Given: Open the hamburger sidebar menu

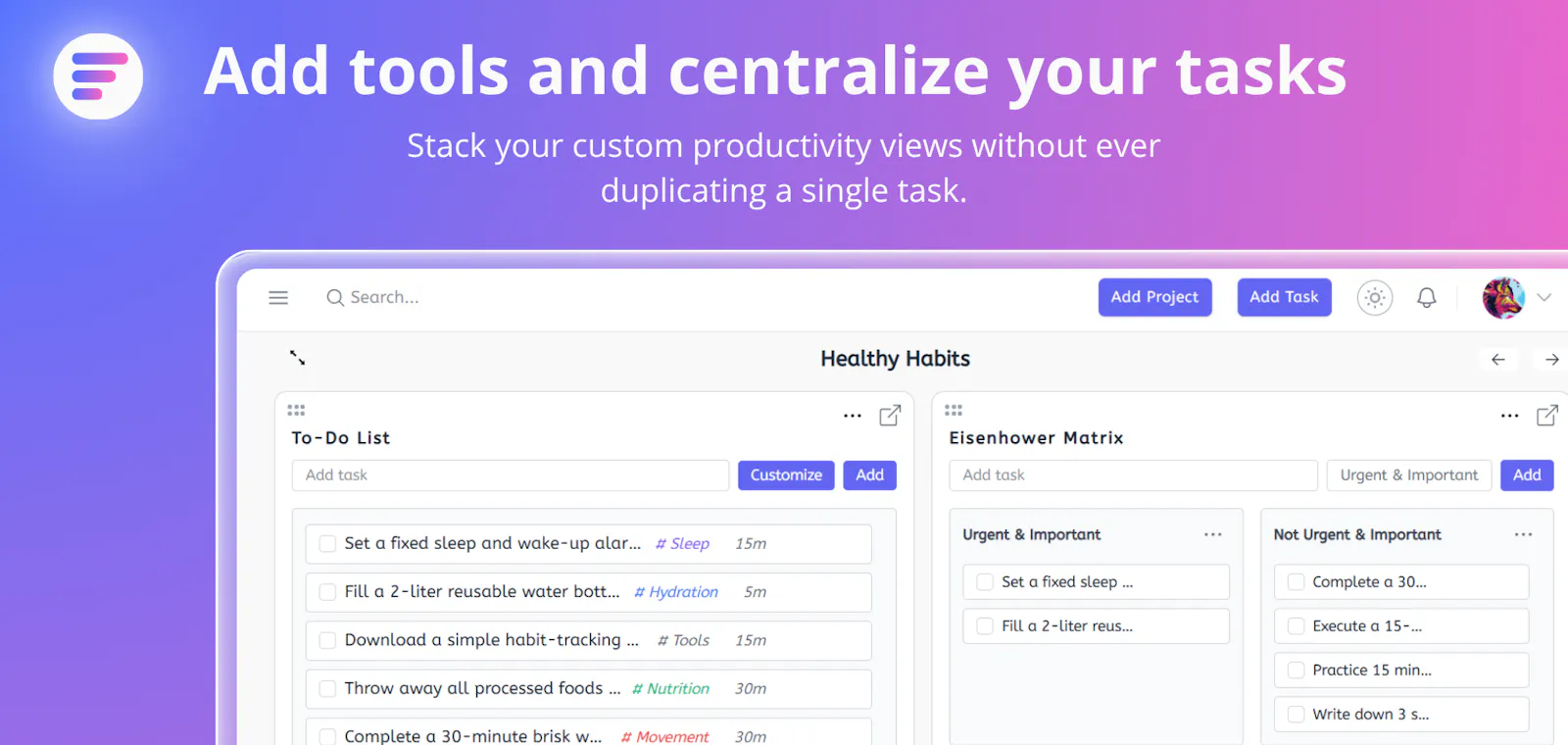Looking at the screenshot, I should tap(278, 297).
